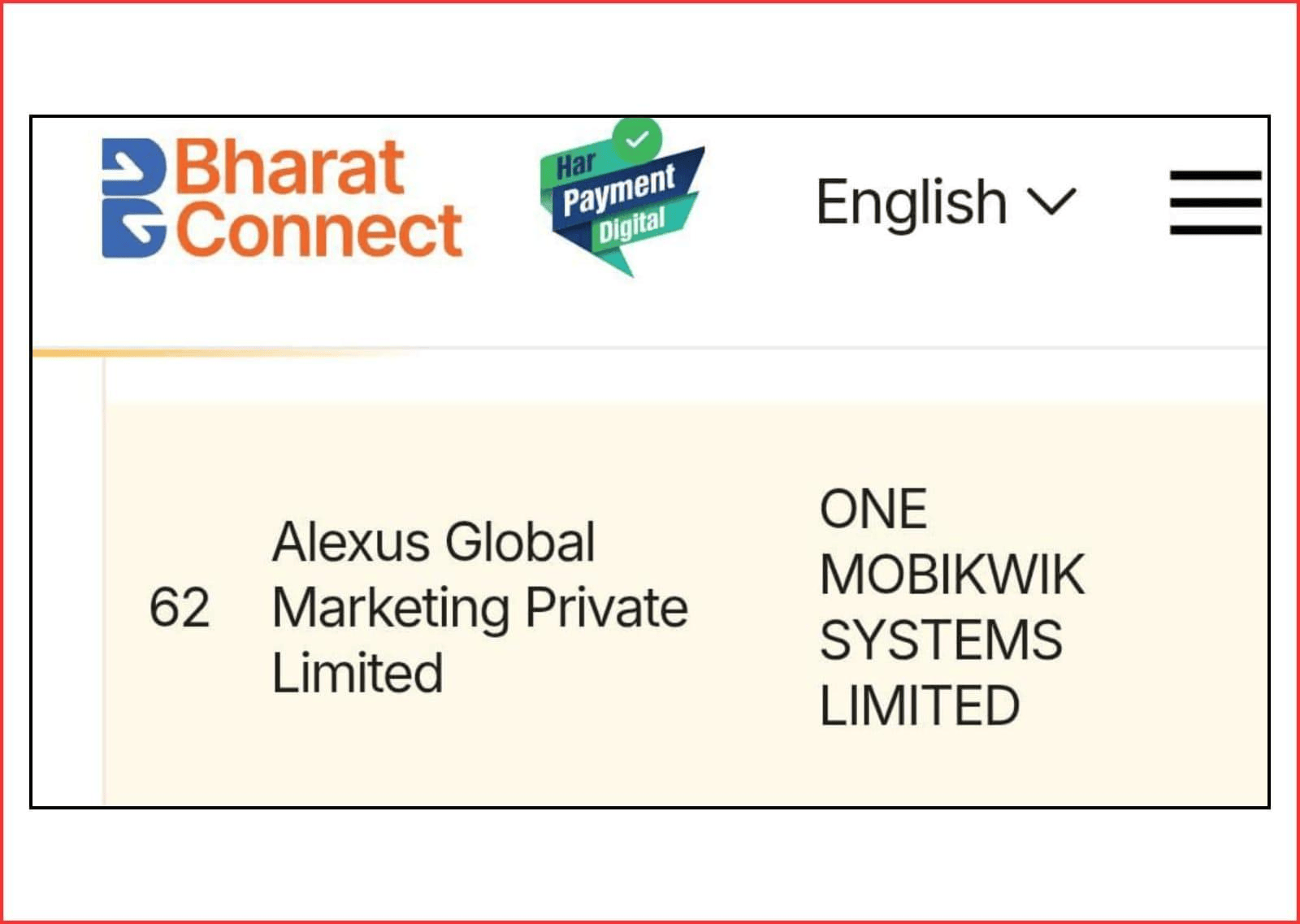The image size is (1300, 924).
Task: Select serial number 62 in the row
Action: 180,608
